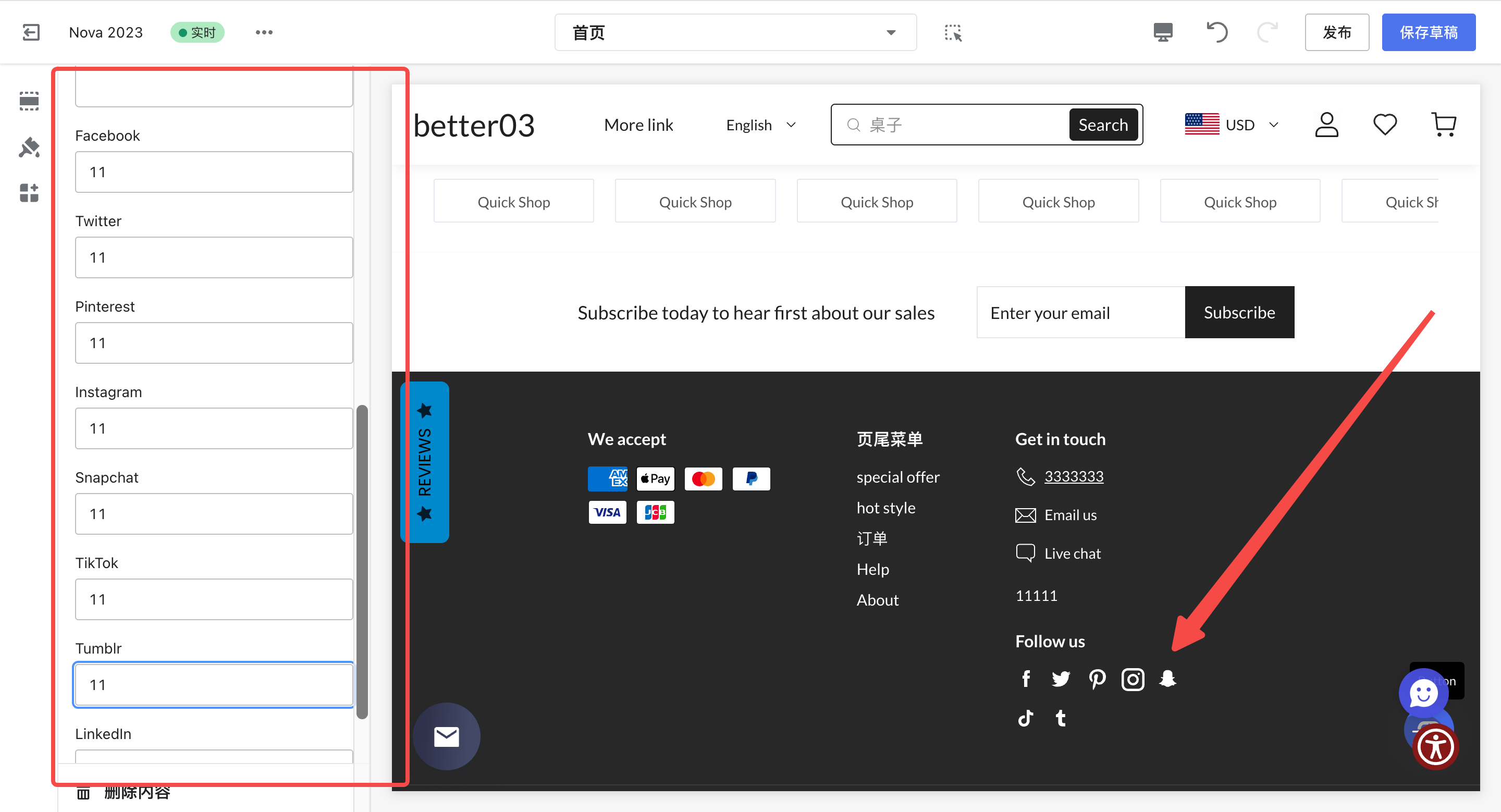Click the Facebook URL input field
The height and width of the screenshot is (812, 1501).
[x=214, y=173]
